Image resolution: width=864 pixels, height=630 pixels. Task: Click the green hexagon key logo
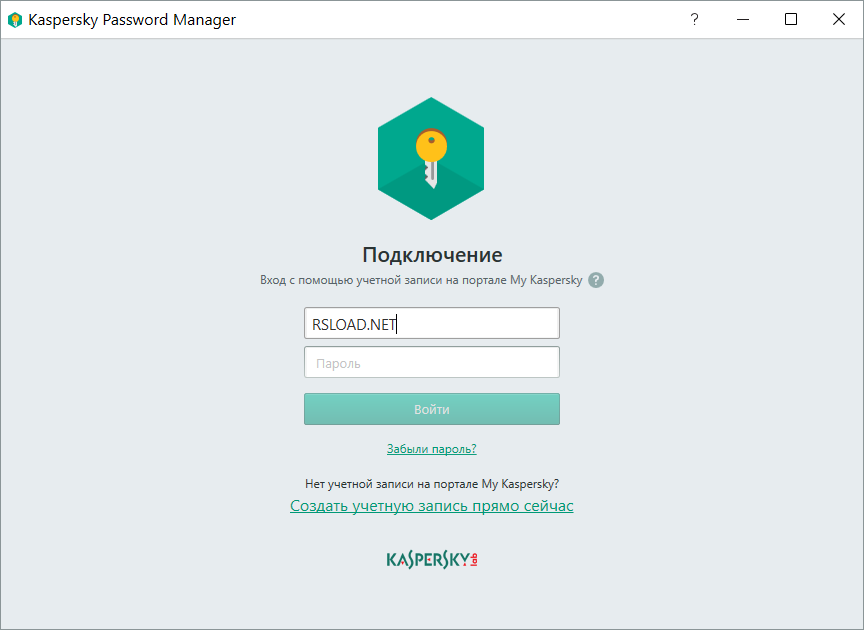click(431, 159)
